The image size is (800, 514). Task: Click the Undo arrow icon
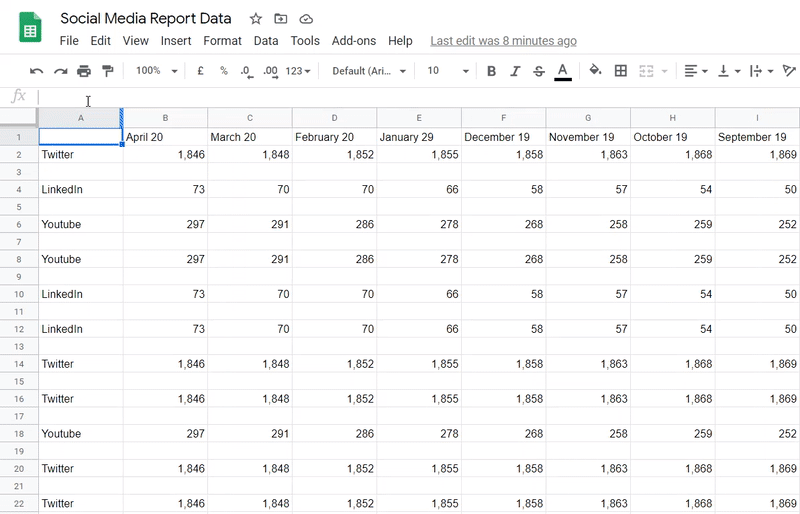(36, 71)
